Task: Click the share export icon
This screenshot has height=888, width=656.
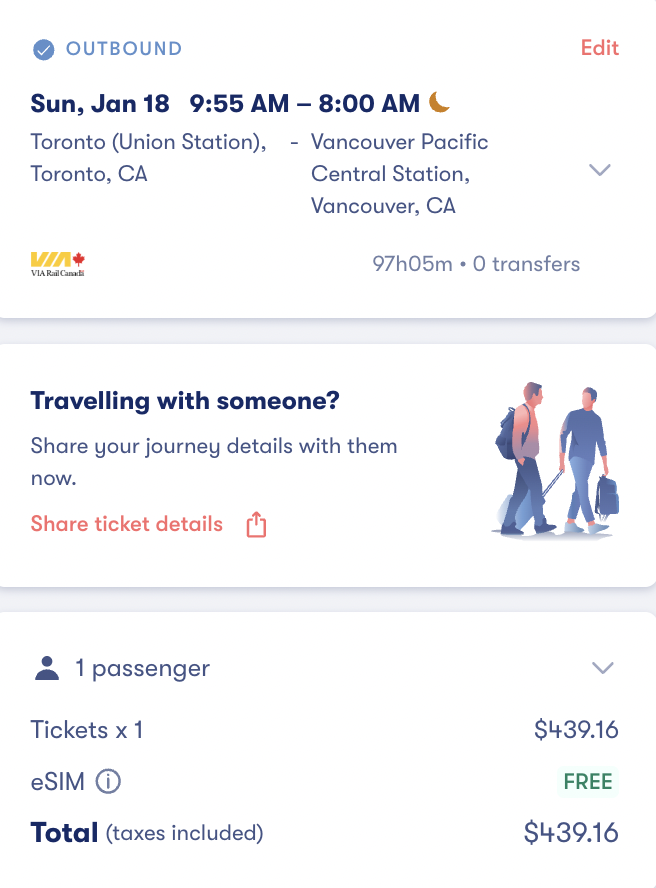Action: tap(256, 523)
